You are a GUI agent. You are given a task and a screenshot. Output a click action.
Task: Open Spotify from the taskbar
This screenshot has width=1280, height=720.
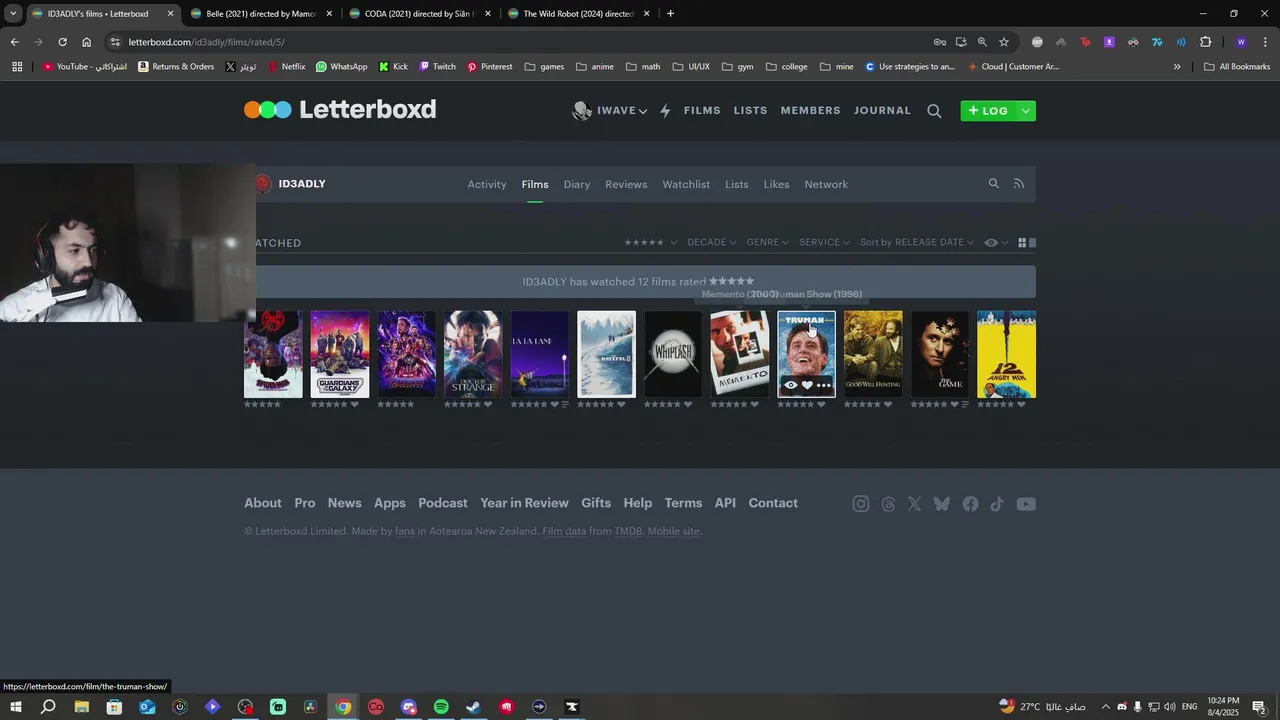[441, 707]
